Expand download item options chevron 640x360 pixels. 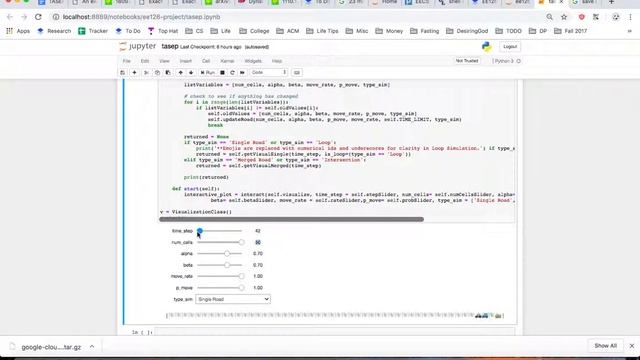(92, 347)
